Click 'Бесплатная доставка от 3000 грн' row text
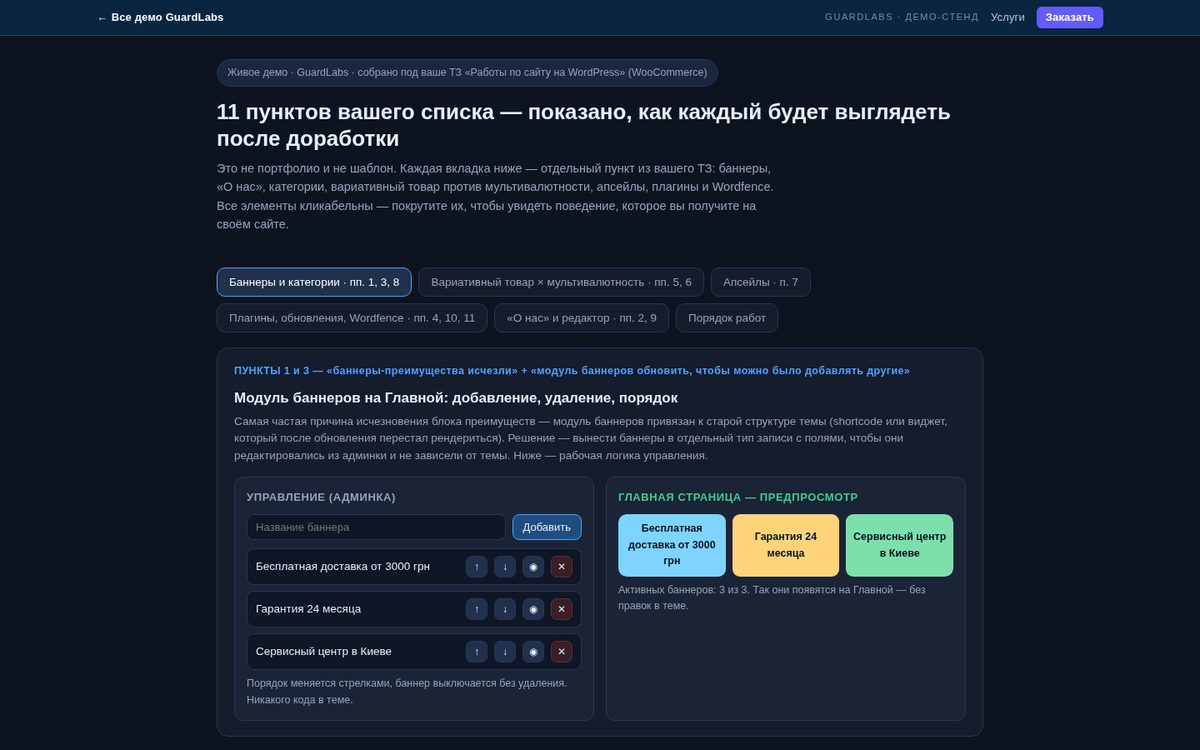This screenshot has width=1200, height=750. [343, 567]
